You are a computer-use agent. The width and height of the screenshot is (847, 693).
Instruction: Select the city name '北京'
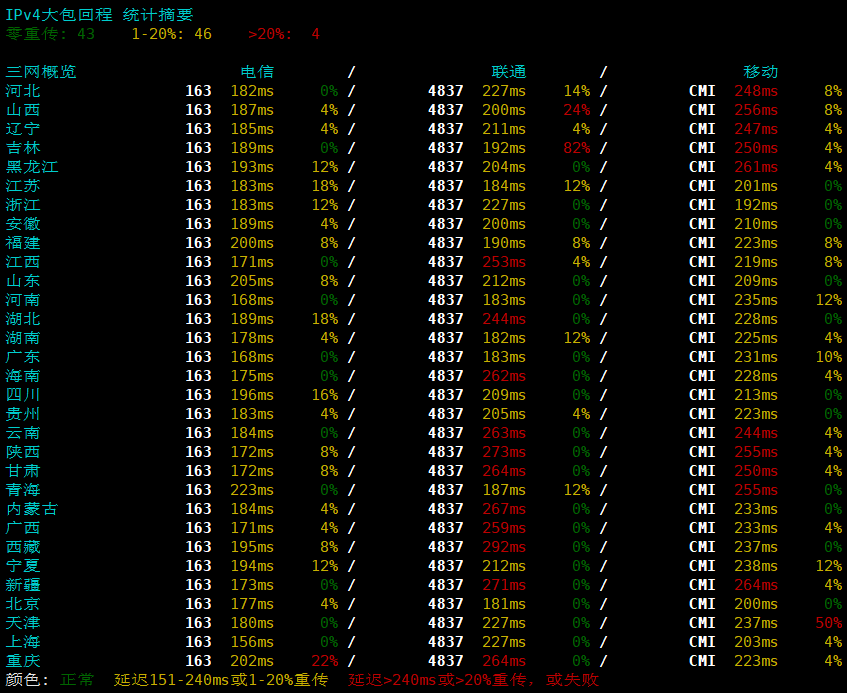(x=23, y=603)
